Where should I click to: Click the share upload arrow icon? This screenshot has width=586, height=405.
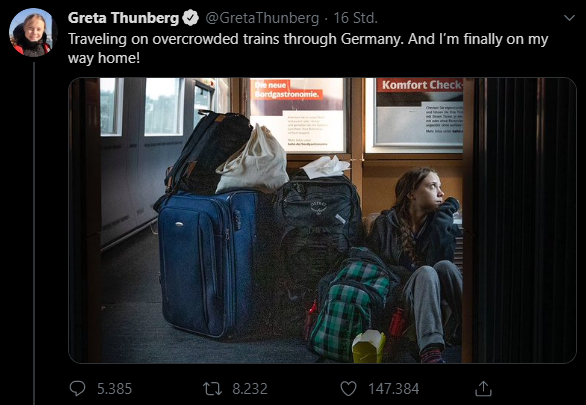(x=483, y=388)
